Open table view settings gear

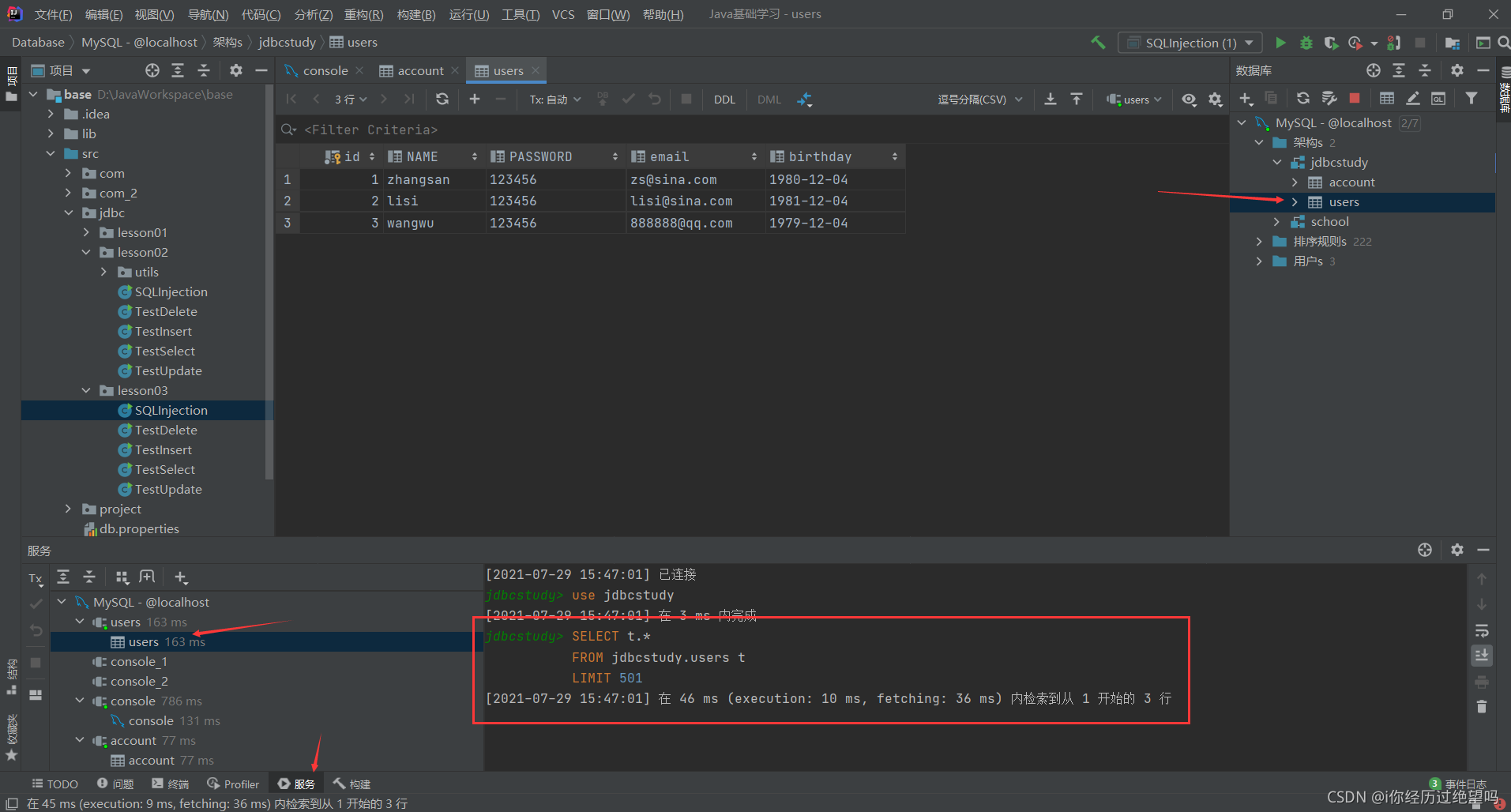[1216, 99]
